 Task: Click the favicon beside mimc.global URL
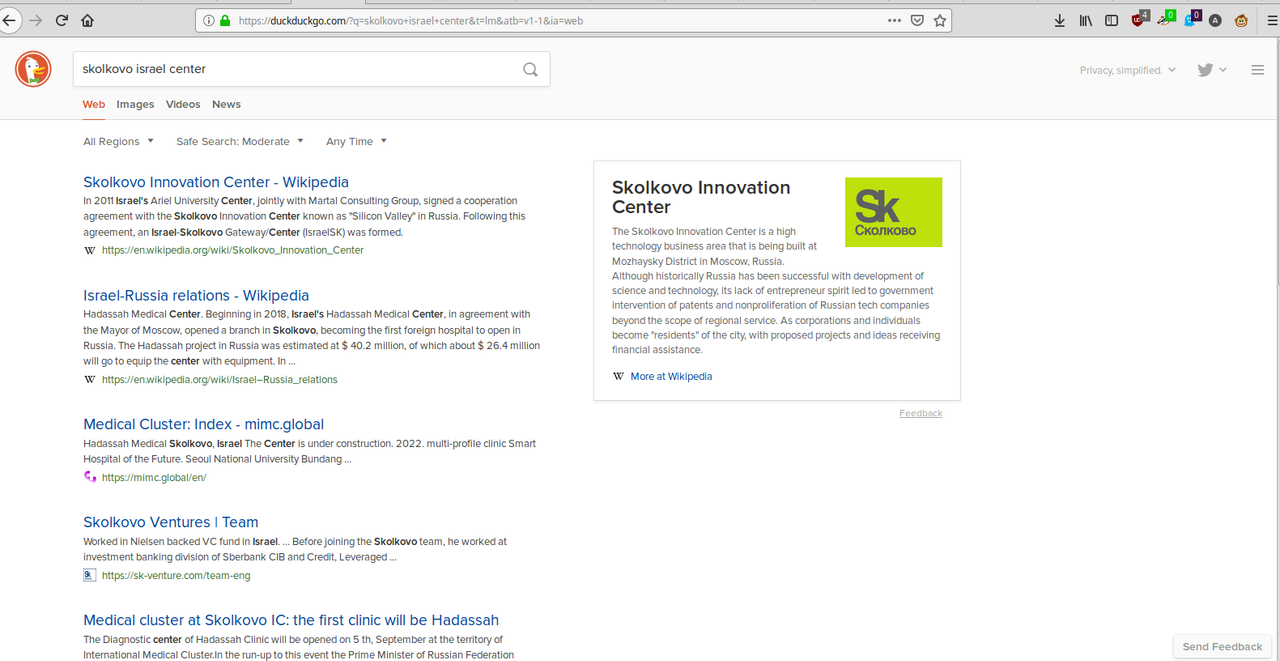90,477
